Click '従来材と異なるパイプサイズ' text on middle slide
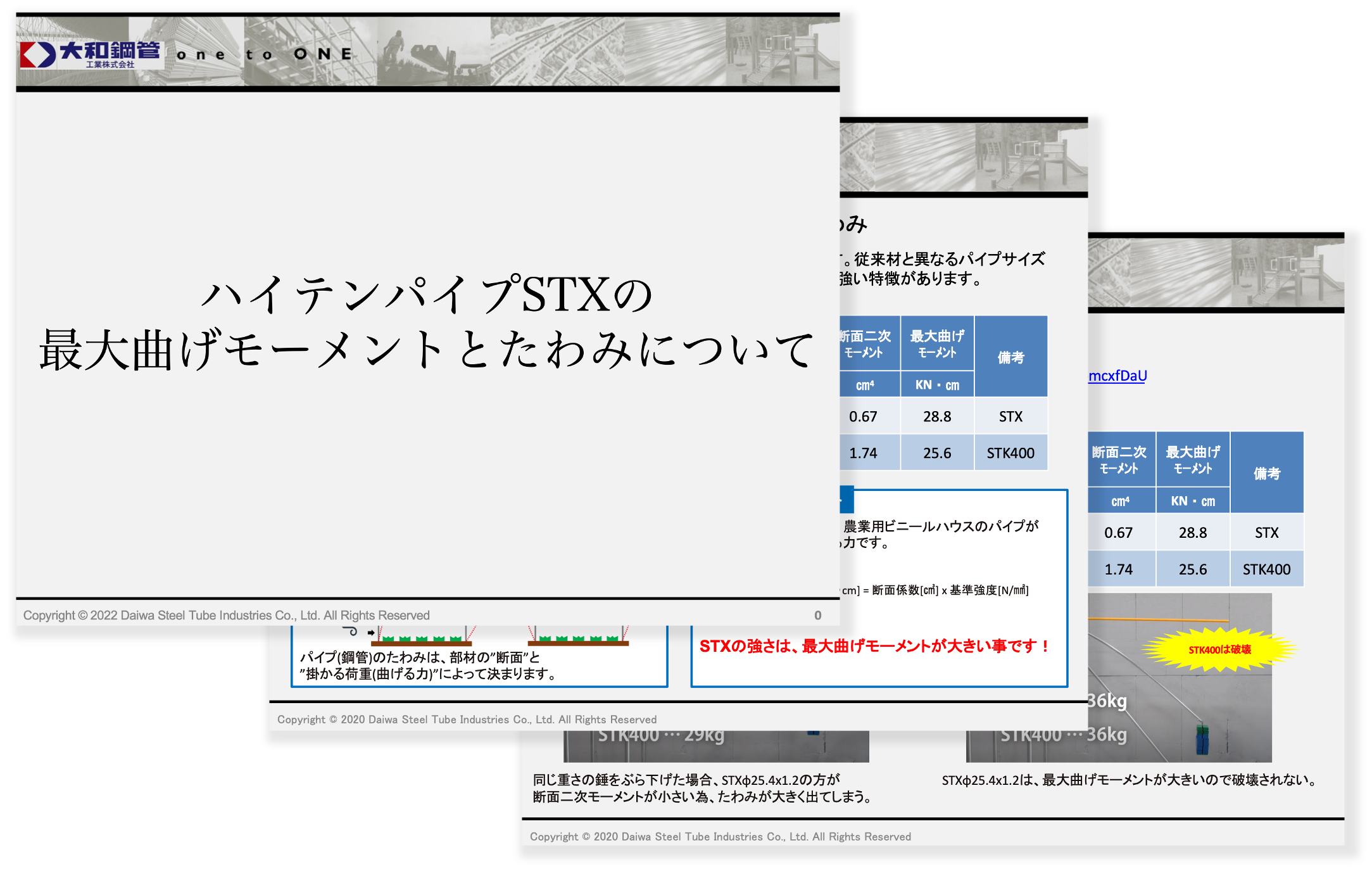1372x871 pixels. [949, 259]
